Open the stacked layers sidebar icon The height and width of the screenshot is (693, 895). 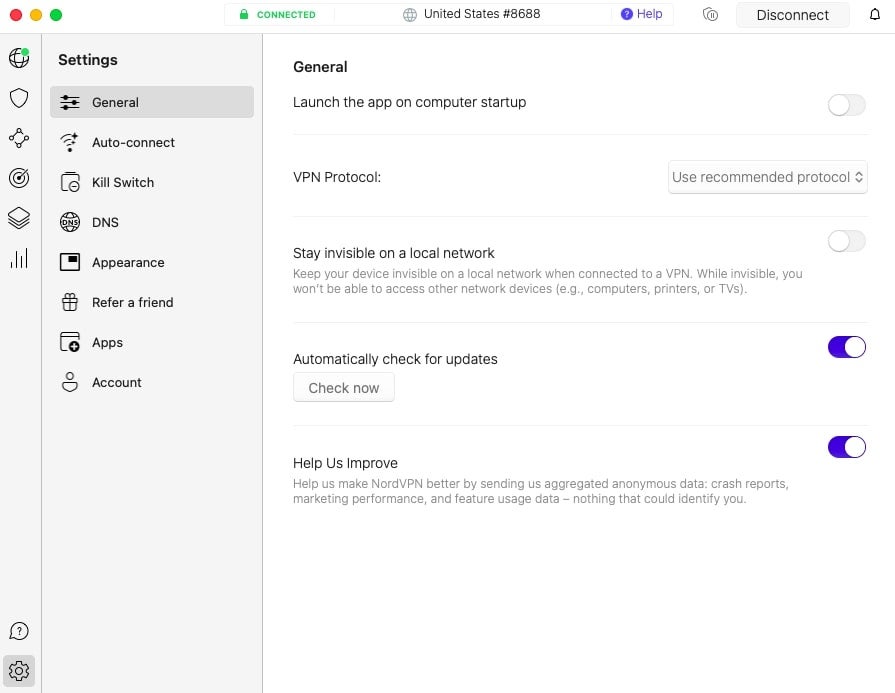click(x=19, y=218)
